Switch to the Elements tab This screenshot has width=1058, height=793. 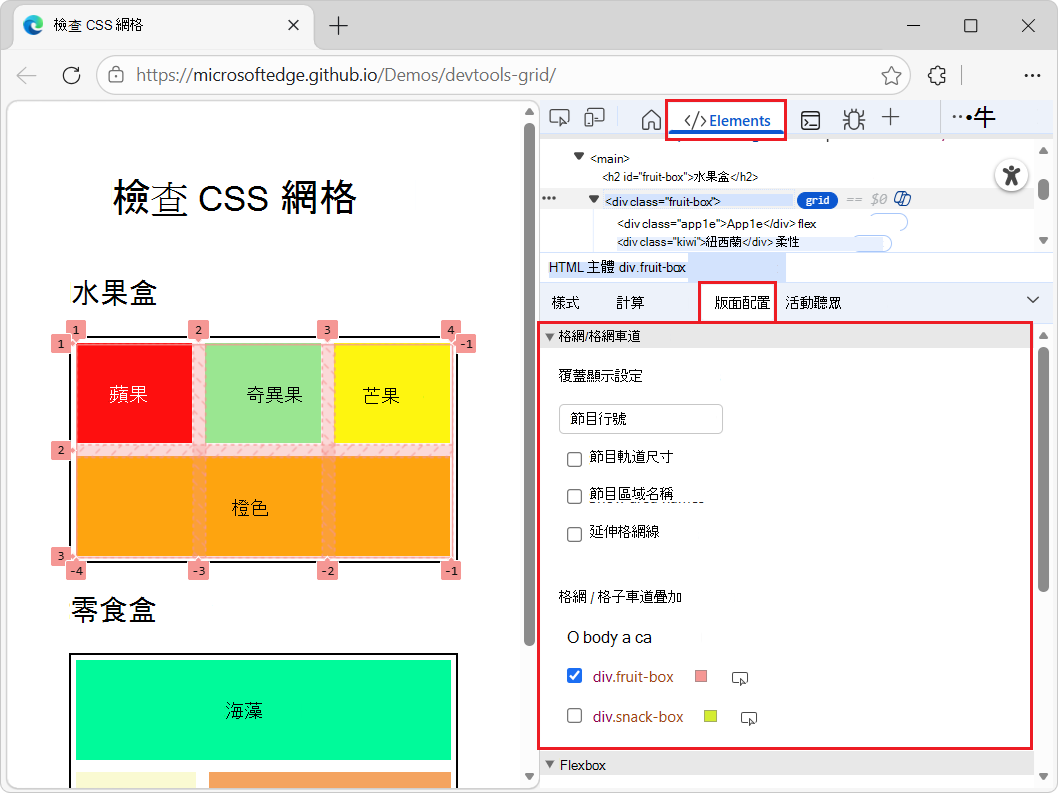tap(726, 120)
